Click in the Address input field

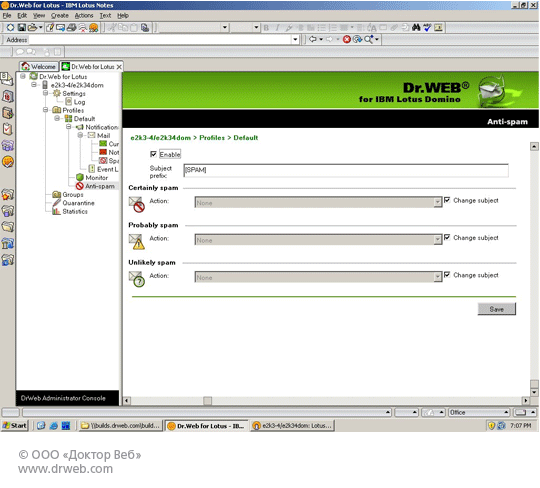[160, 40]
